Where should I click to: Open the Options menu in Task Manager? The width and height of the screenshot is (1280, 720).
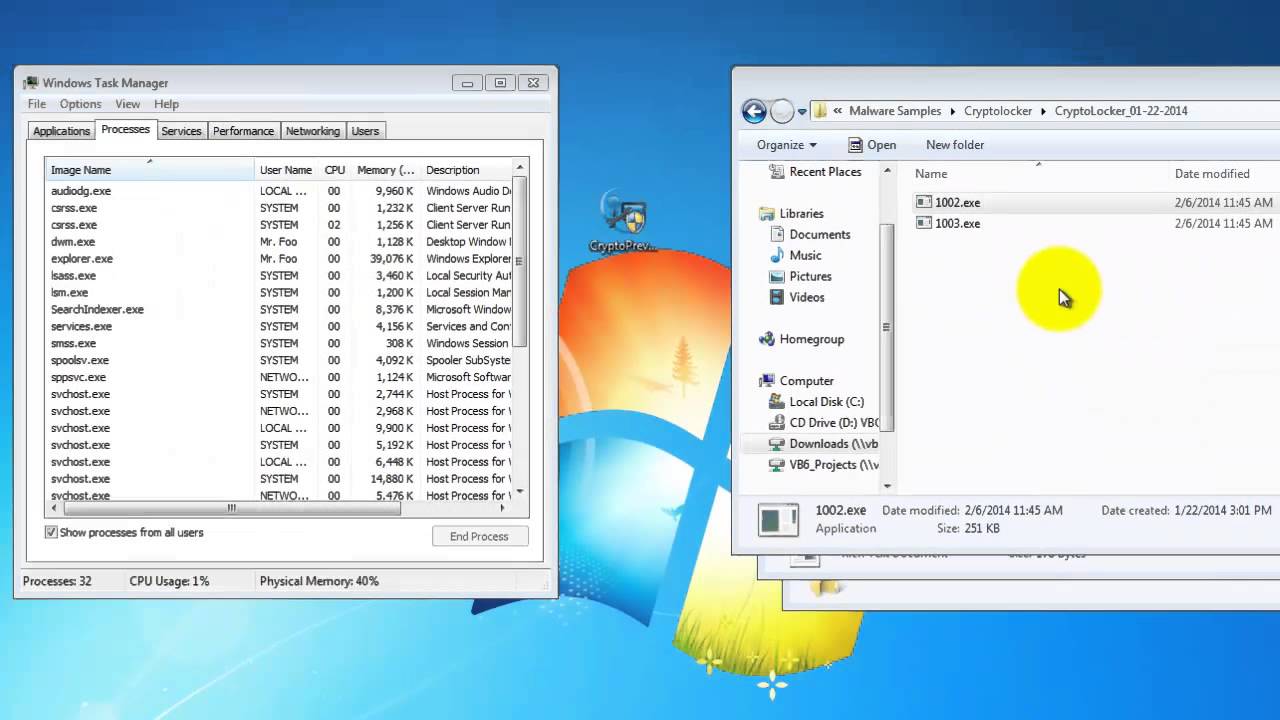[80, 104]
